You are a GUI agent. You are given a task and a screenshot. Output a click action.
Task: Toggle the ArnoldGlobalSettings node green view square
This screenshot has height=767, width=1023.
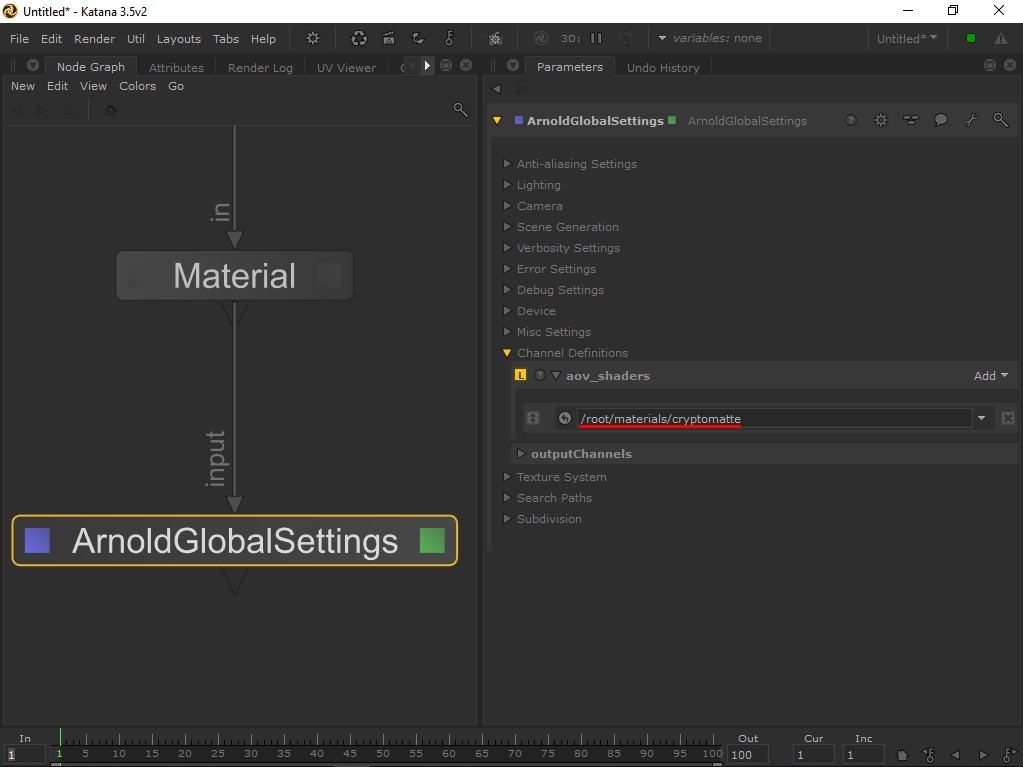[432, 541]
